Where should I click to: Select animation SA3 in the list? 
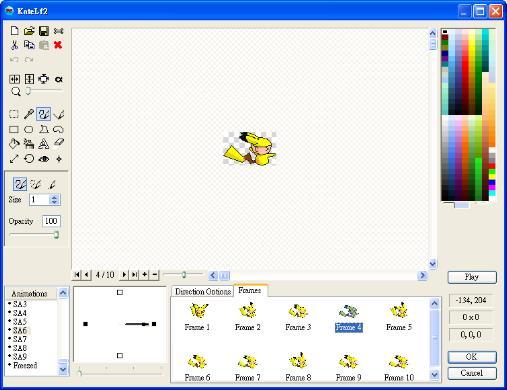point(20,304)
